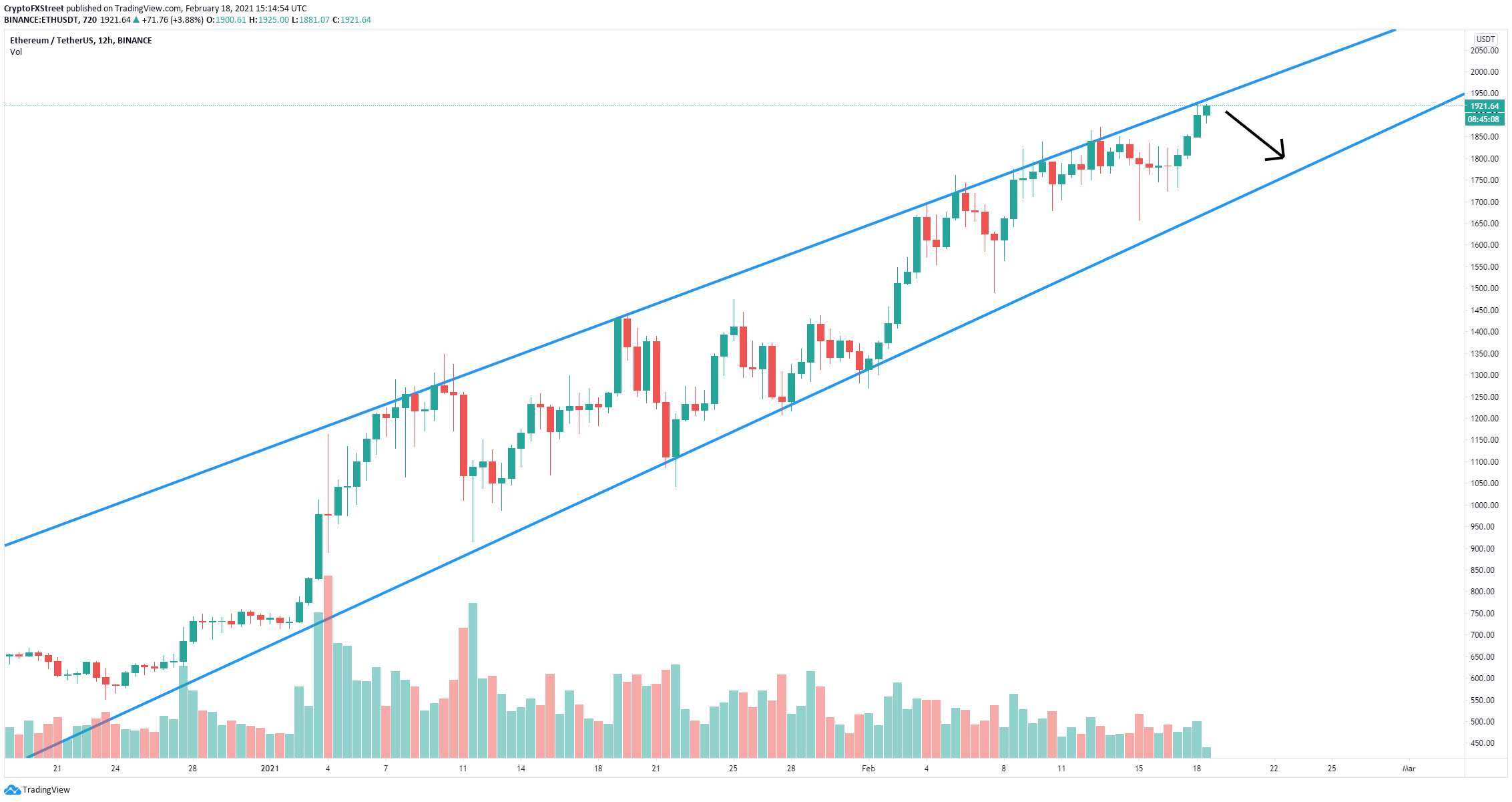Click the black downward arrow annotation
This screenshot has width=1512, height=802.
(x=1255, y=136)
